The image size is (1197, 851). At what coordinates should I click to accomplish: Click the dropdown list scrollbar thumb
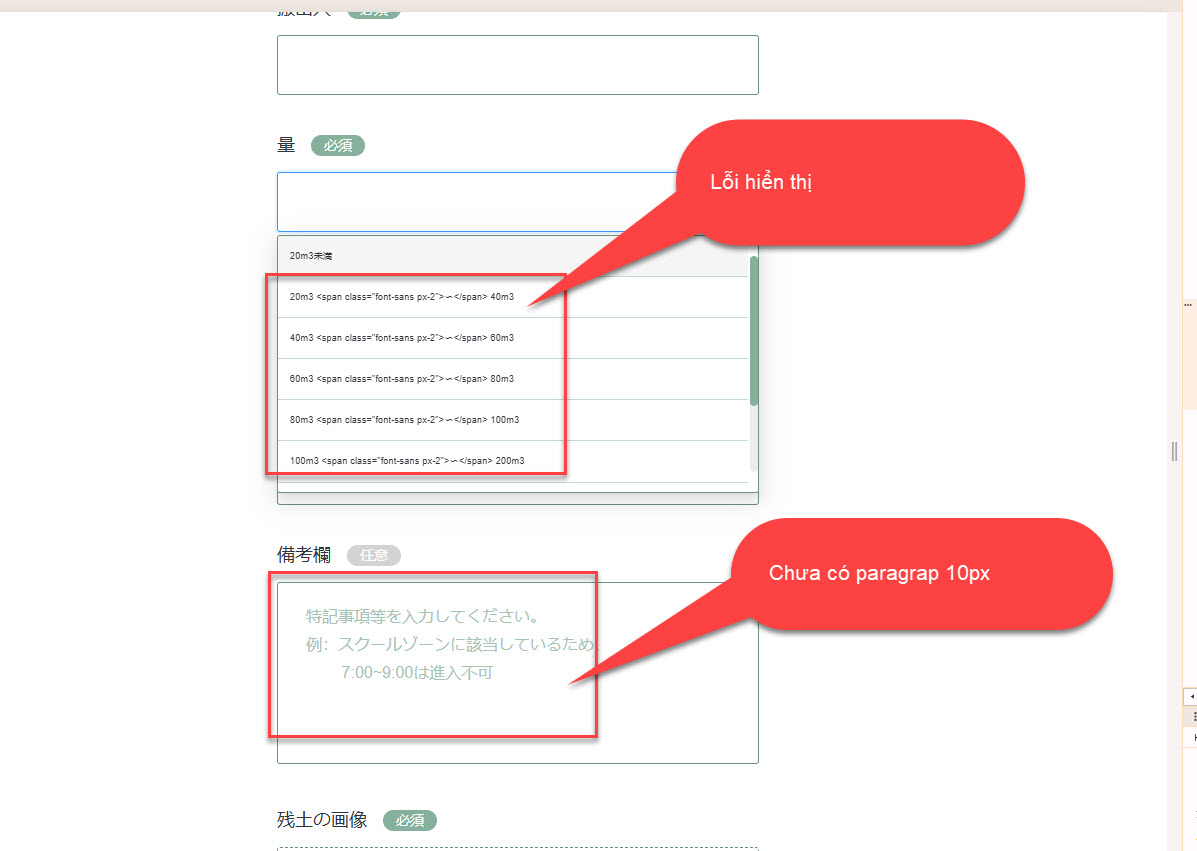pyautogui.click(x=754, y=330)
